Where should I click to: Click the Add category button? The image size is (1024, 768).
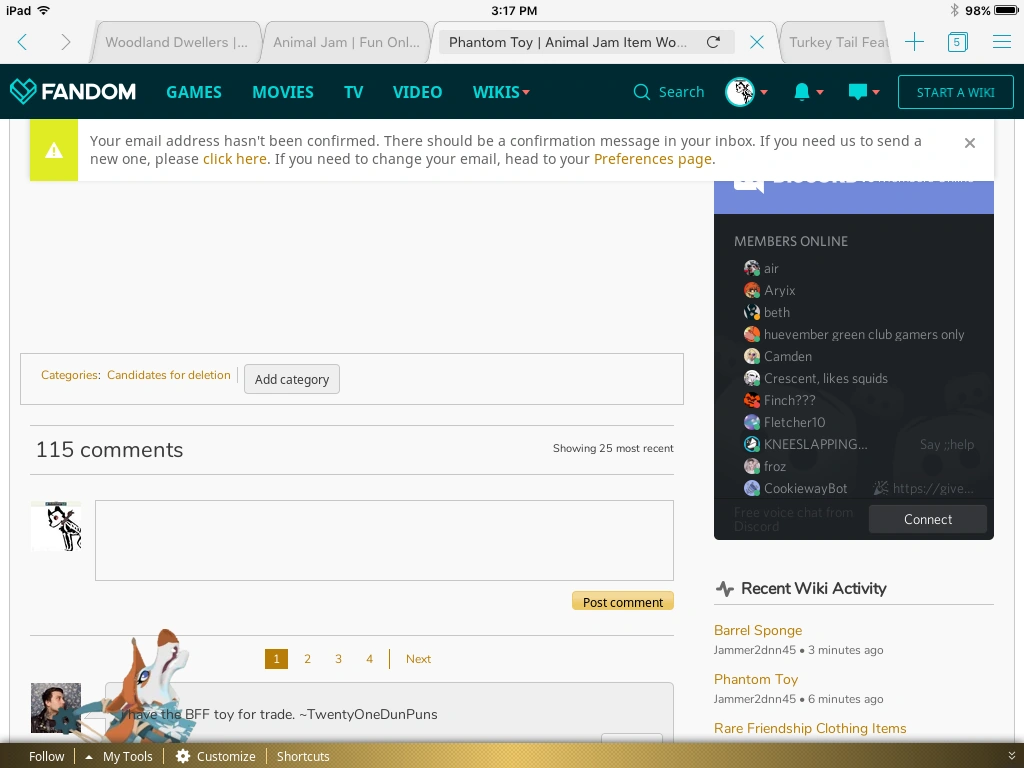coord(292,379)
